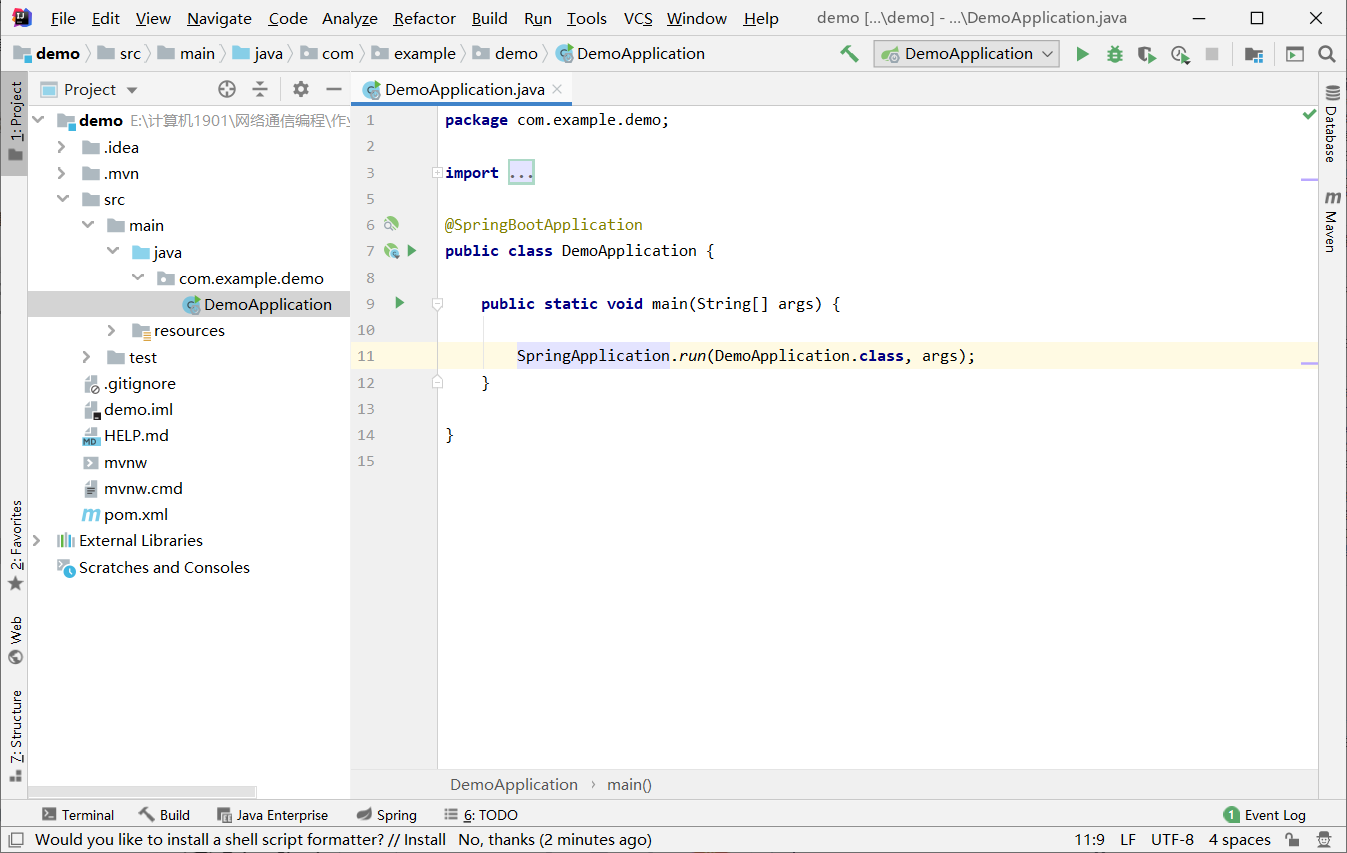Expand the External Libraries node
This screenshot has height=853, width=1347.
click(x=37, y=540)
